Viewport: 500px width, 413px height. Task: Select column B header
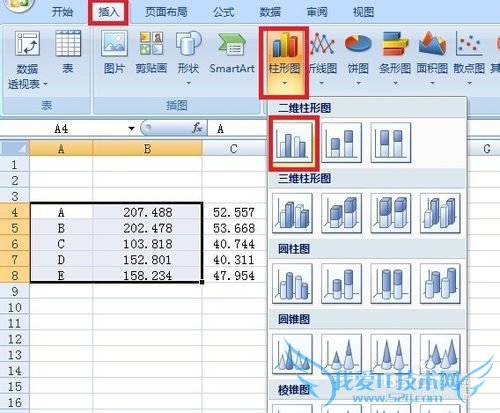pyautogui.click(x=147, y=148)
